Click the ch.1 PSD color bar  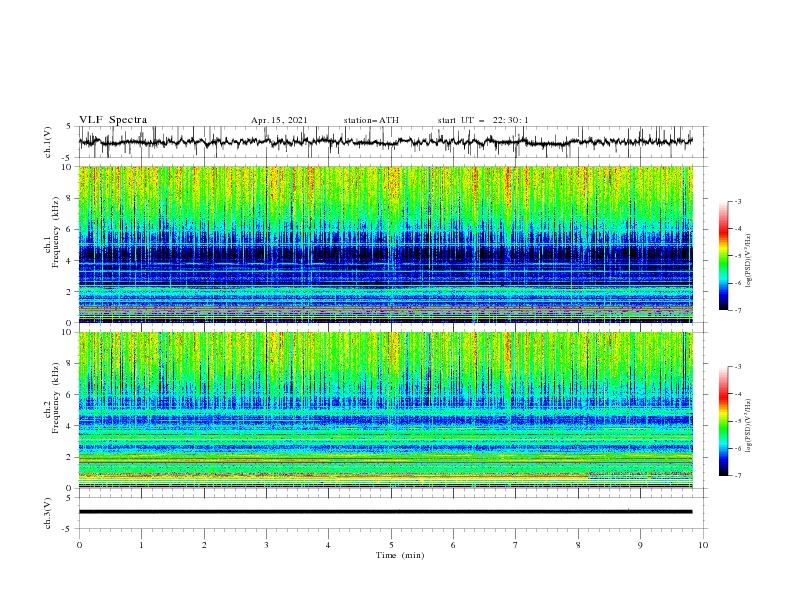(x=723, y=256)
